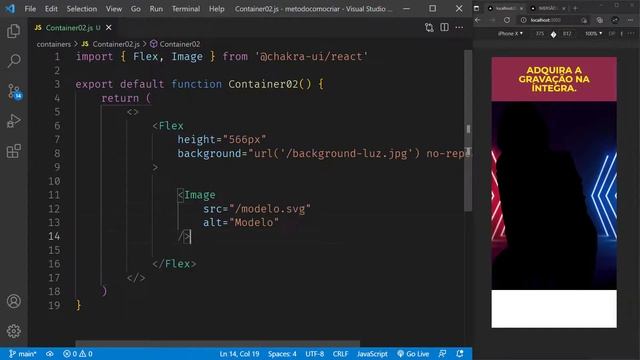The height and width of the screenshot is (360, 640).
Task: Open the Explorer view in activity bar
Action: (13, 31)
